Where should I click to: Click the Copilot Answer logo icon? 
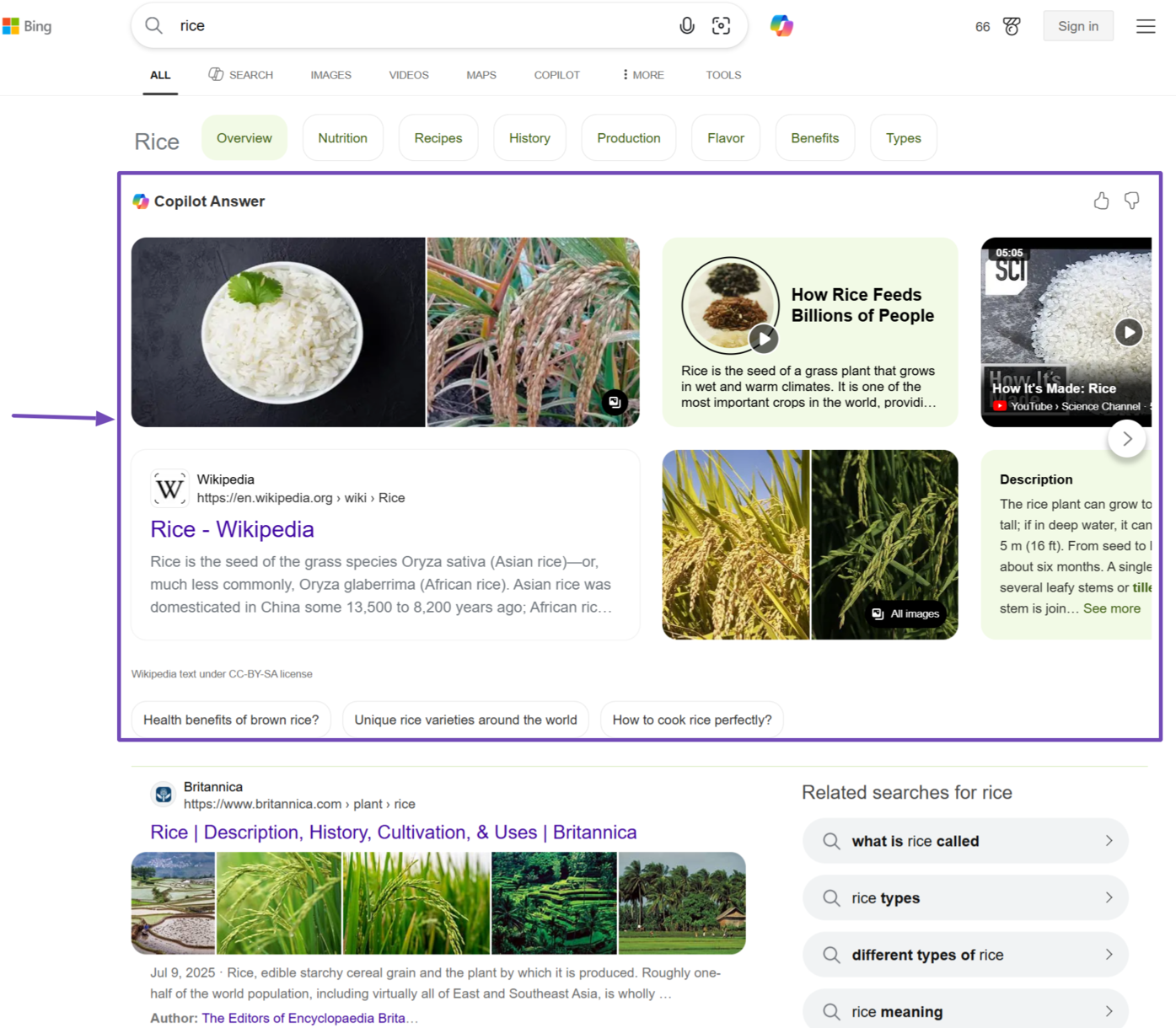[141, 201]
